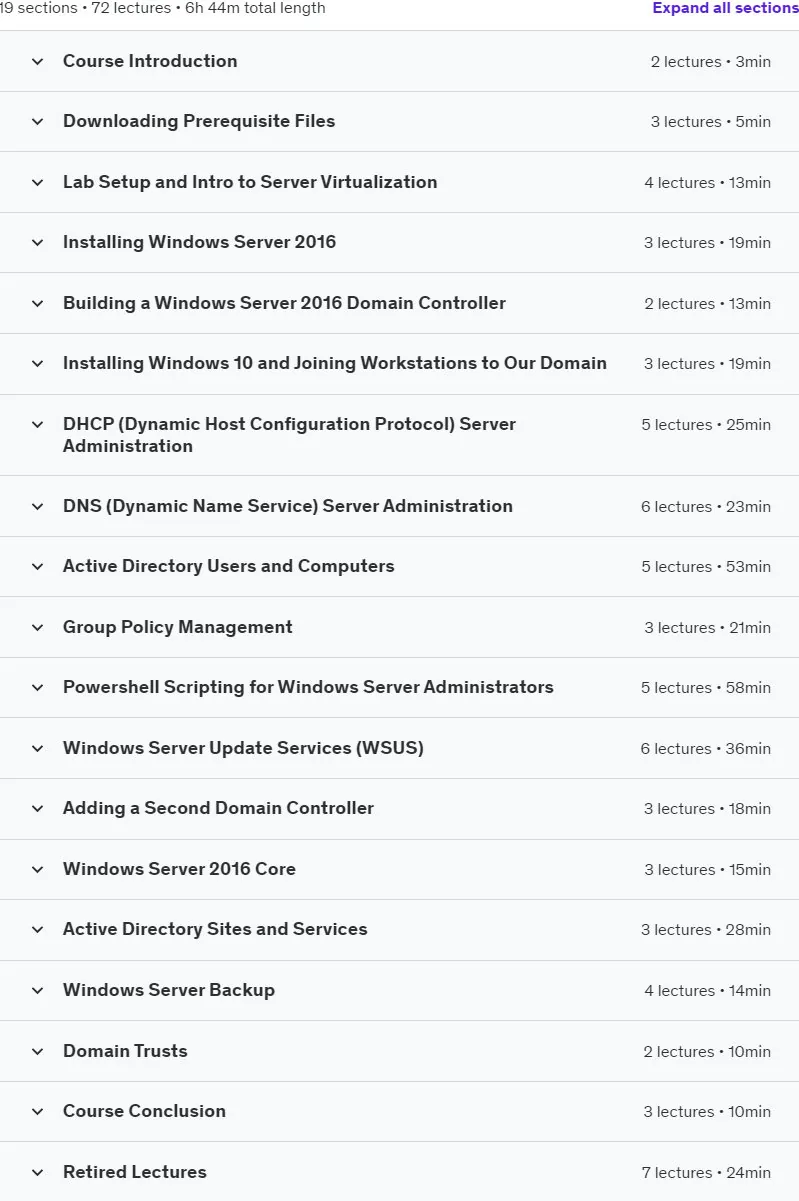Open Lab Setup and Intro to Server Virtualization chevron
The width and height of the screenshot is (799, 1201).
38,182
